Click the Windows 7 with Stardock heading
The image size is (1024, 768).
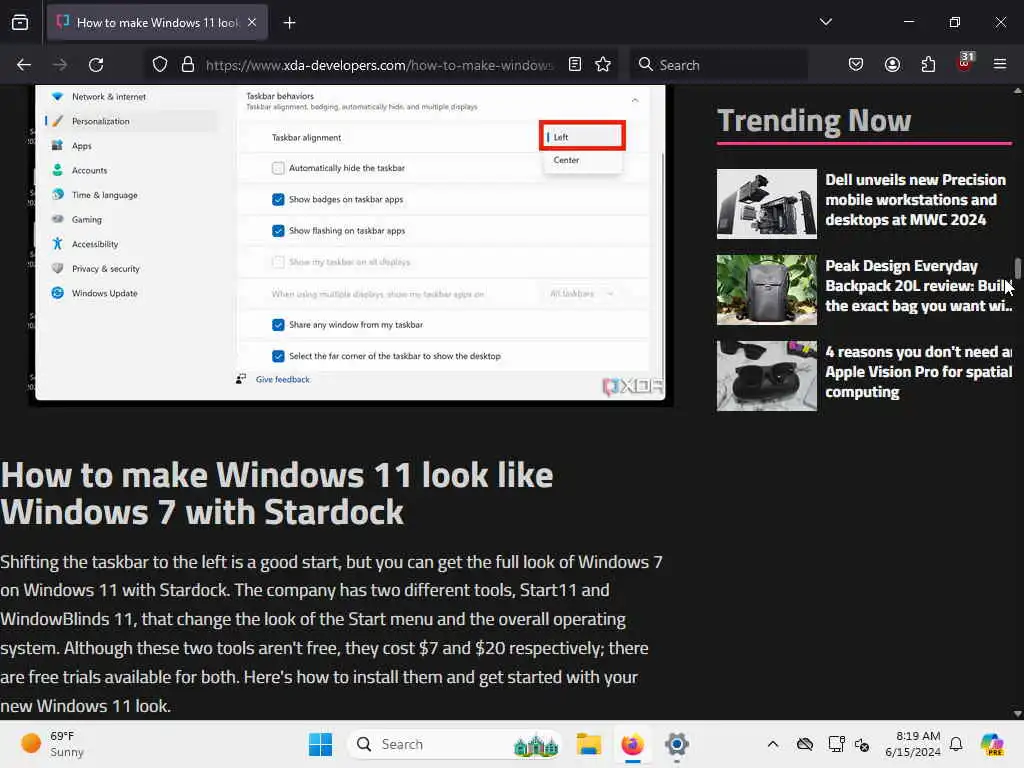click(x=277, y=494)
